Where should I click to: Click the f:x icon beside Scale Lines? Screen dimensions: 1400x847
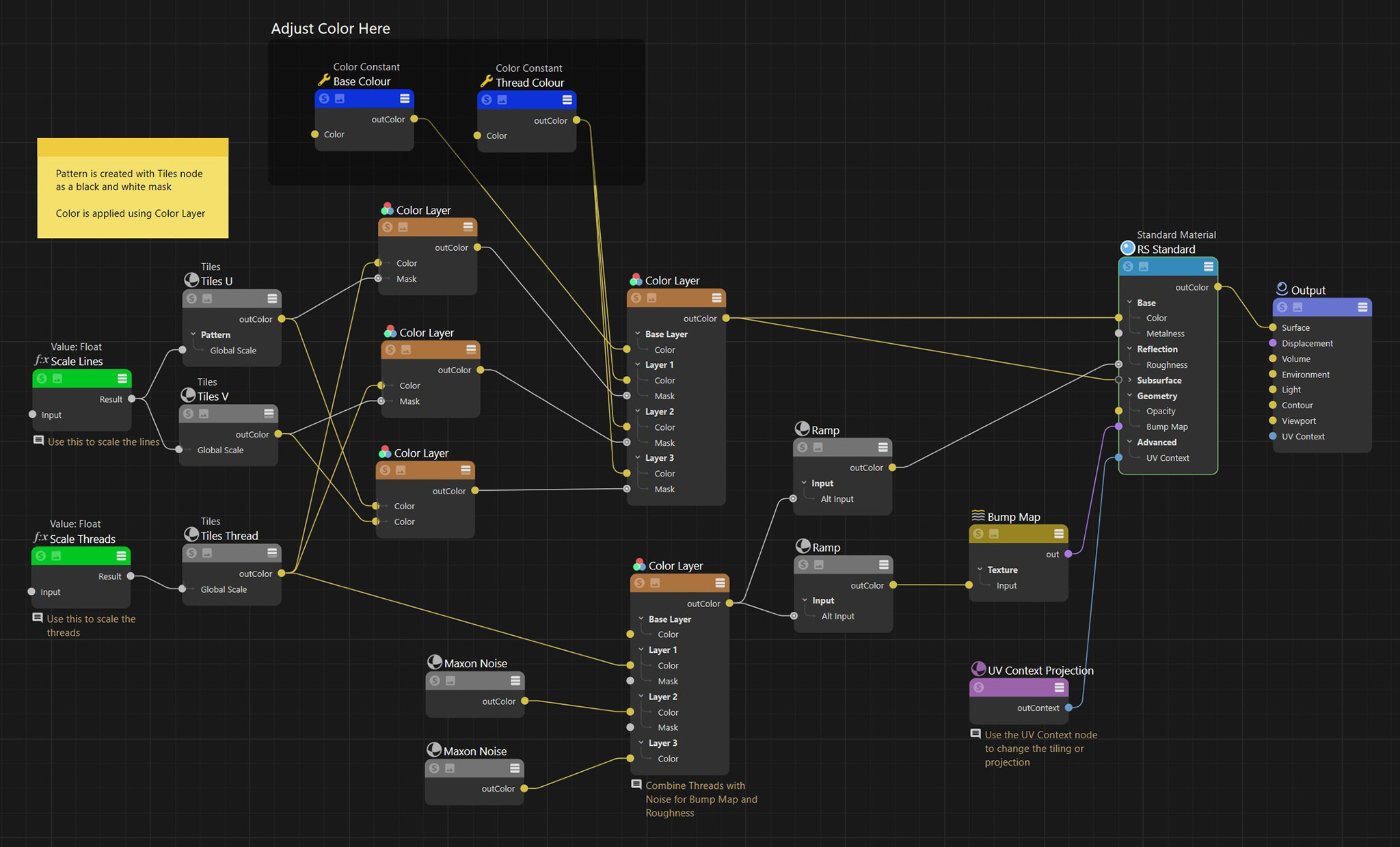[x=41, y=360]
